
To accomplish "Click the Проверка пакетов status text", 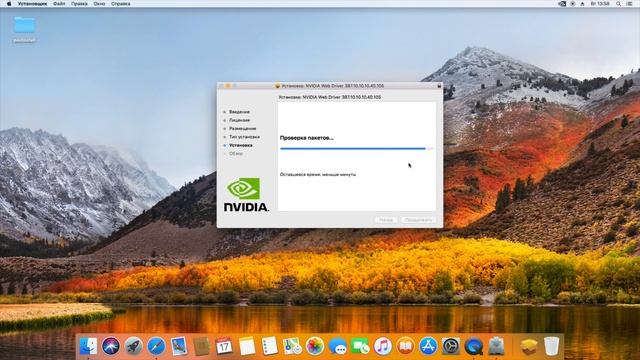I will click(307, 138).
